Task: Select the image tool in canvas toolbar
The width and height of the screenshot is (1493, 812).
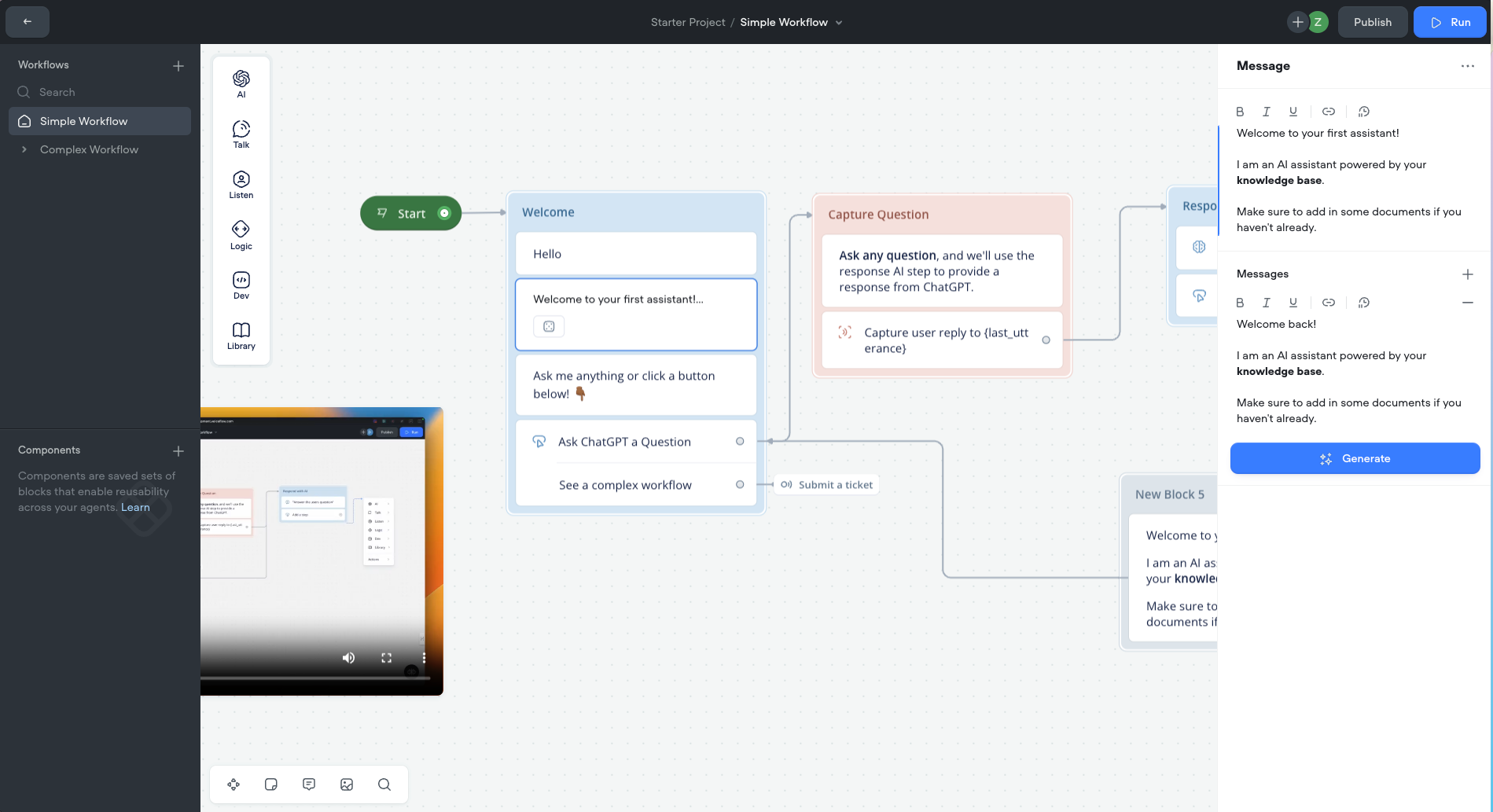Action: [346, 784]
